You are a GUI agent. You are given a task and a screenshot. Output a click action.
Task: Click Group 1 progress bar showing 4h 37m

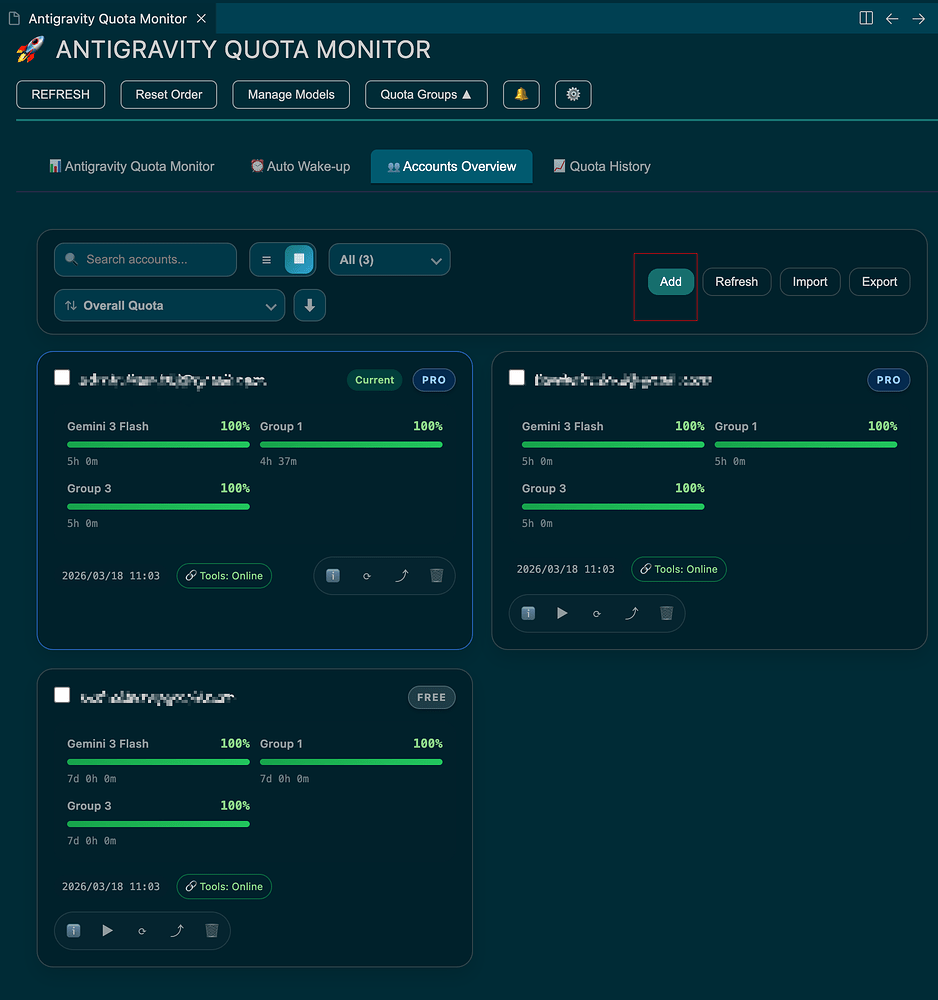(351, 445)
